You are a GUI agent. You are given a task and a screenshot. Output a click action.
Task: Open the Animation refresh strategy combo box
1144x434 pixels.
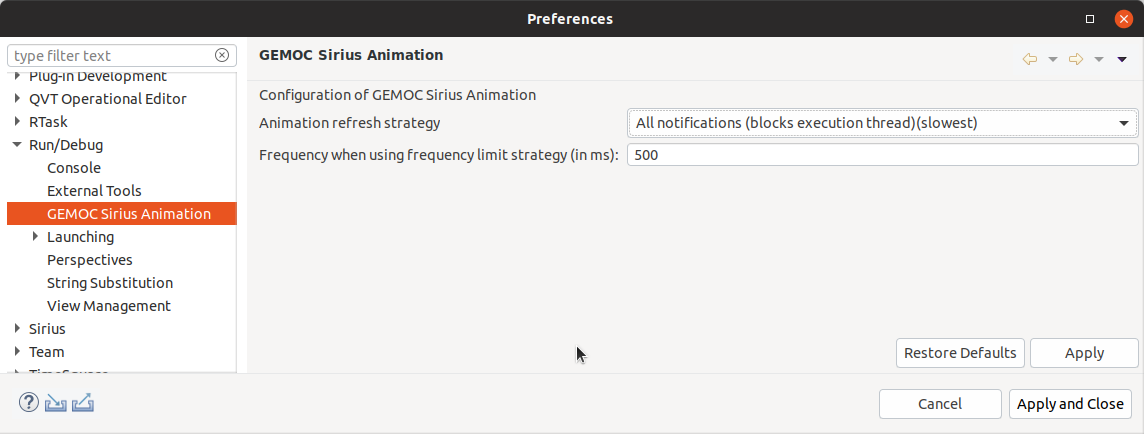tap(881, 123)
